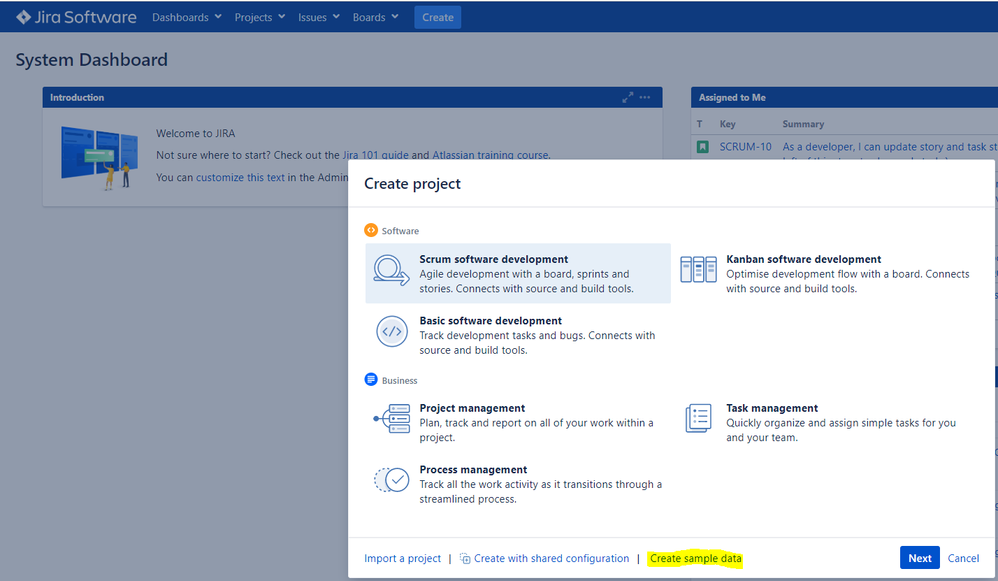
Task: Select the Task management template
Action: click(826, 422)
